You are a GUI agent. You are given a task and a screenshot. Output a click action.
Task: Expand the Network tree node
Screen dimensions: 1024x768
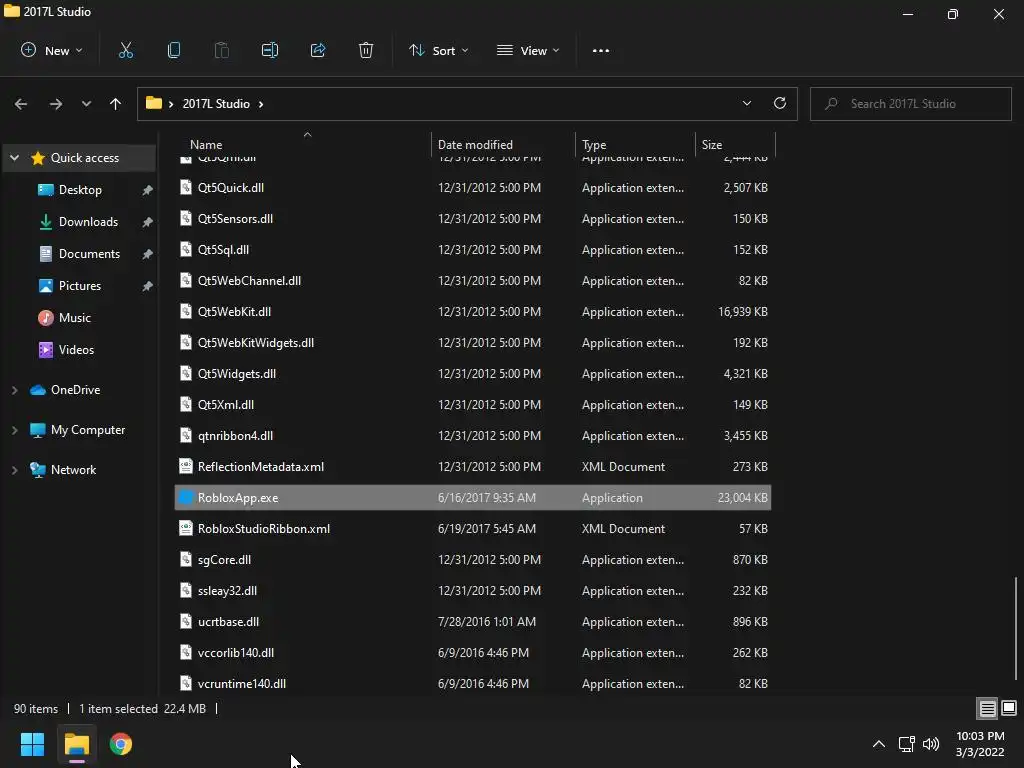tap(14, 470)
